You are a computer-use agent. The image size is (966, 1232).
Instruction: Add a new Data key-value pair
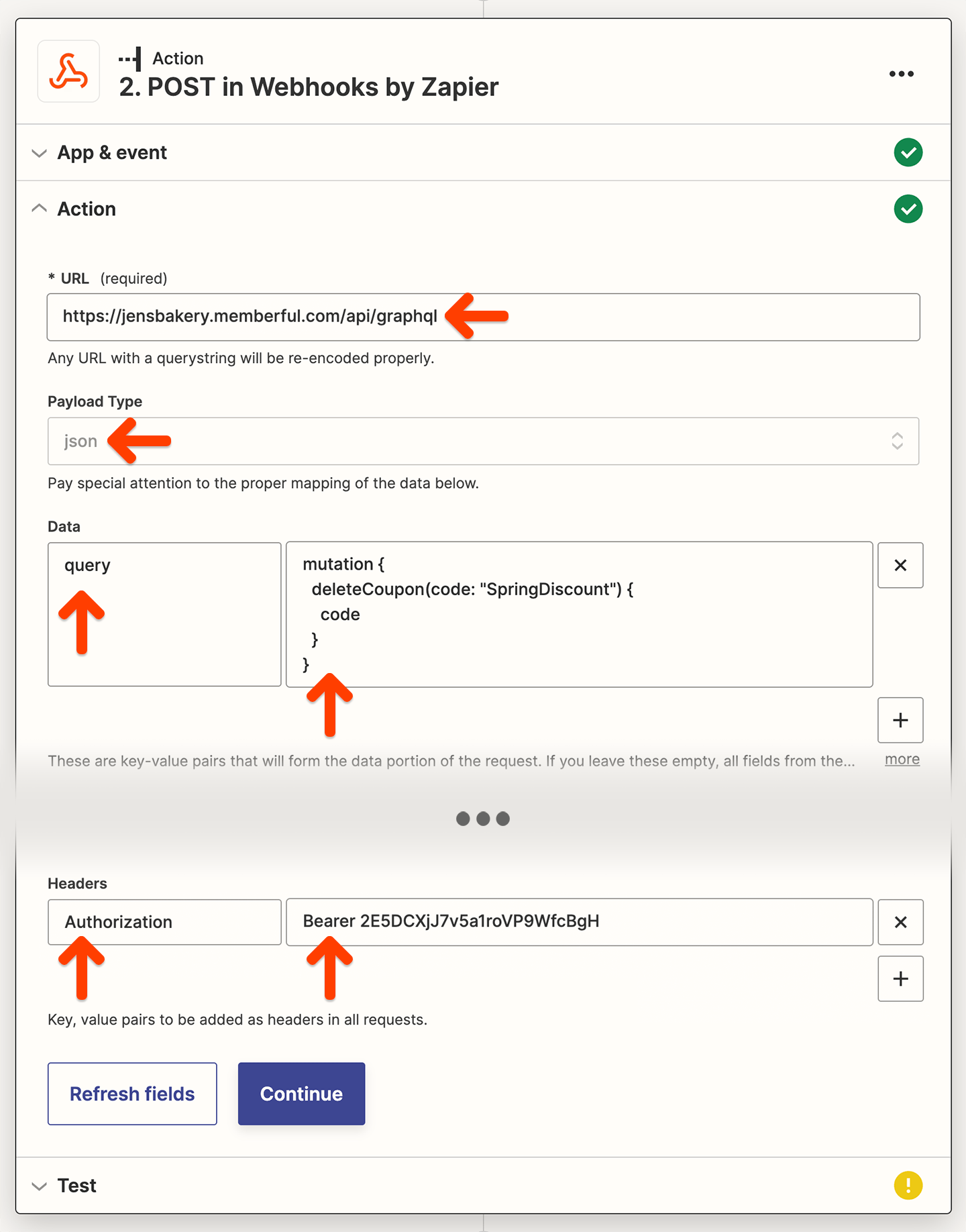900,720
